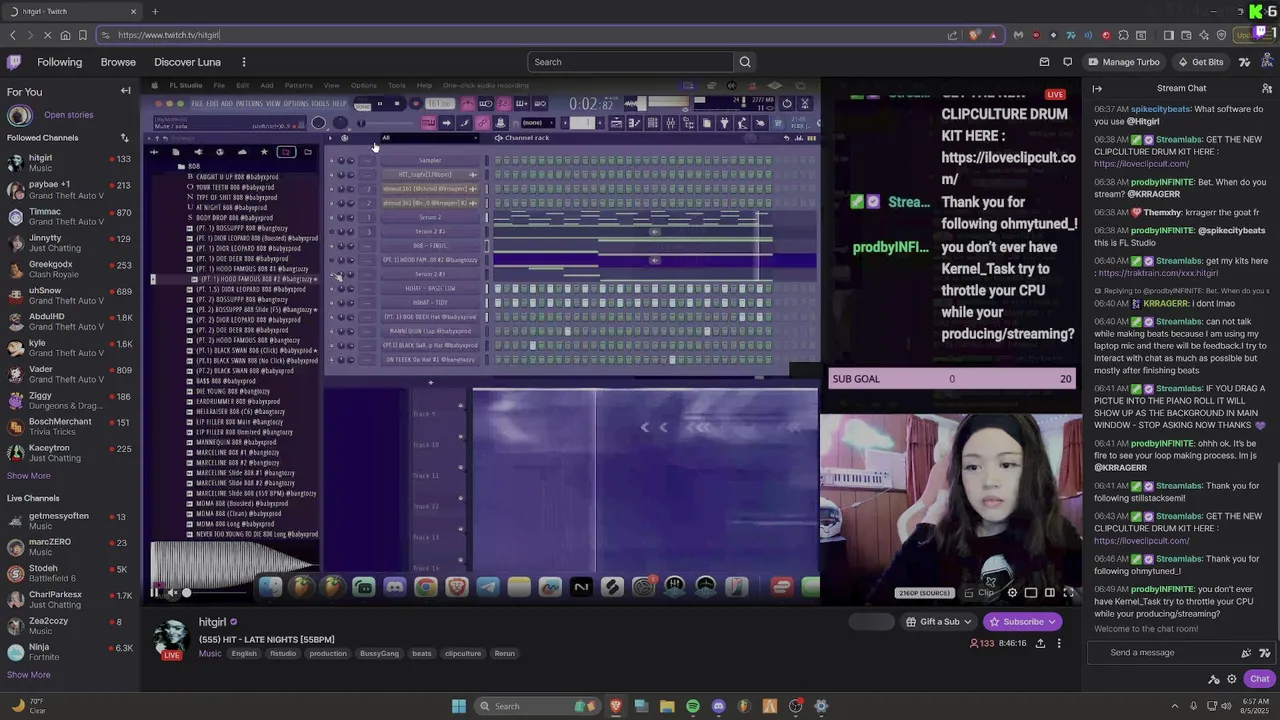Show more followed channels

tap(28, 476)
